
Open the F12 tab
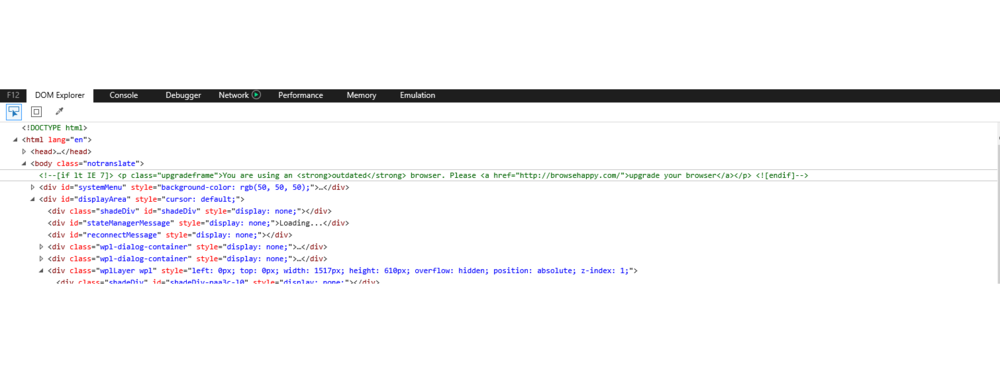point(13,95)
